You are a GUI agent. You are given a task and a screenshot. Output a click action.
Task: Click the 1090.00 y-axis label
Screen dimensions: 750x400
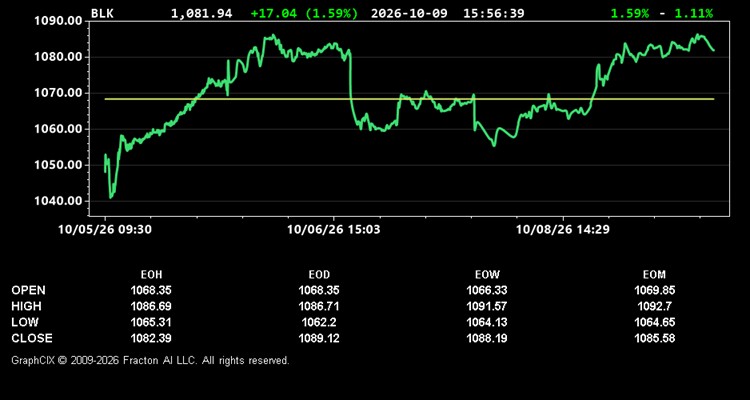tap(56, 21)
